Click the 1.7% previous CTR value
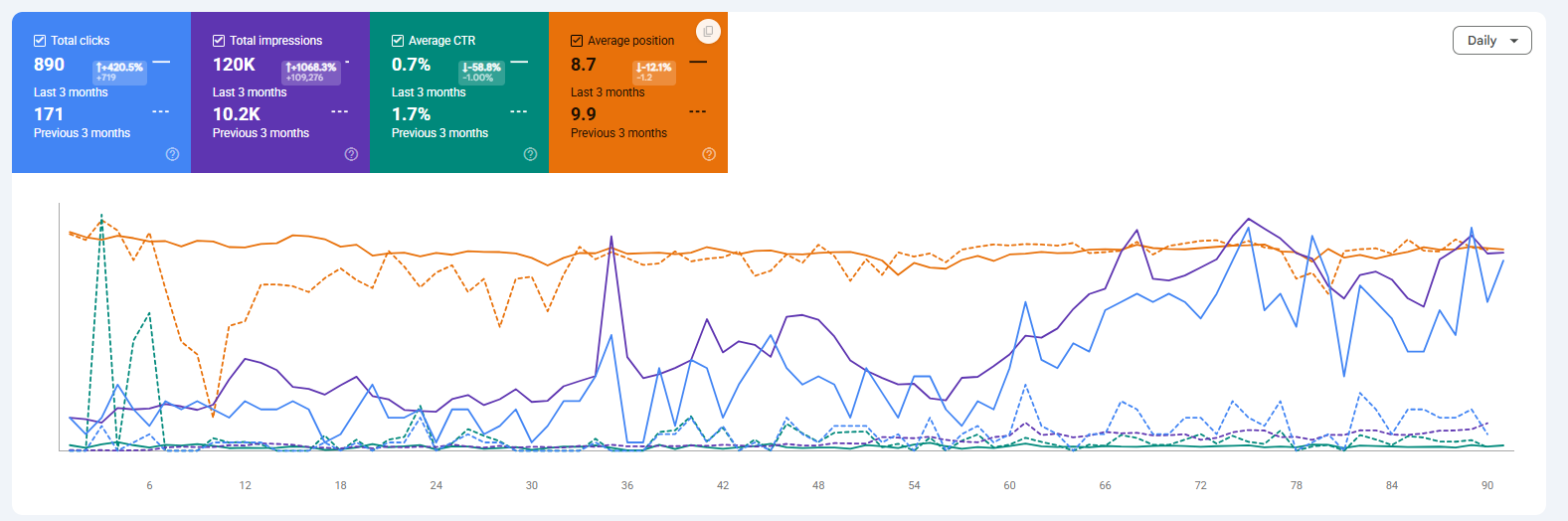This screenshot has width=1568, height=521. pos(411,114)
